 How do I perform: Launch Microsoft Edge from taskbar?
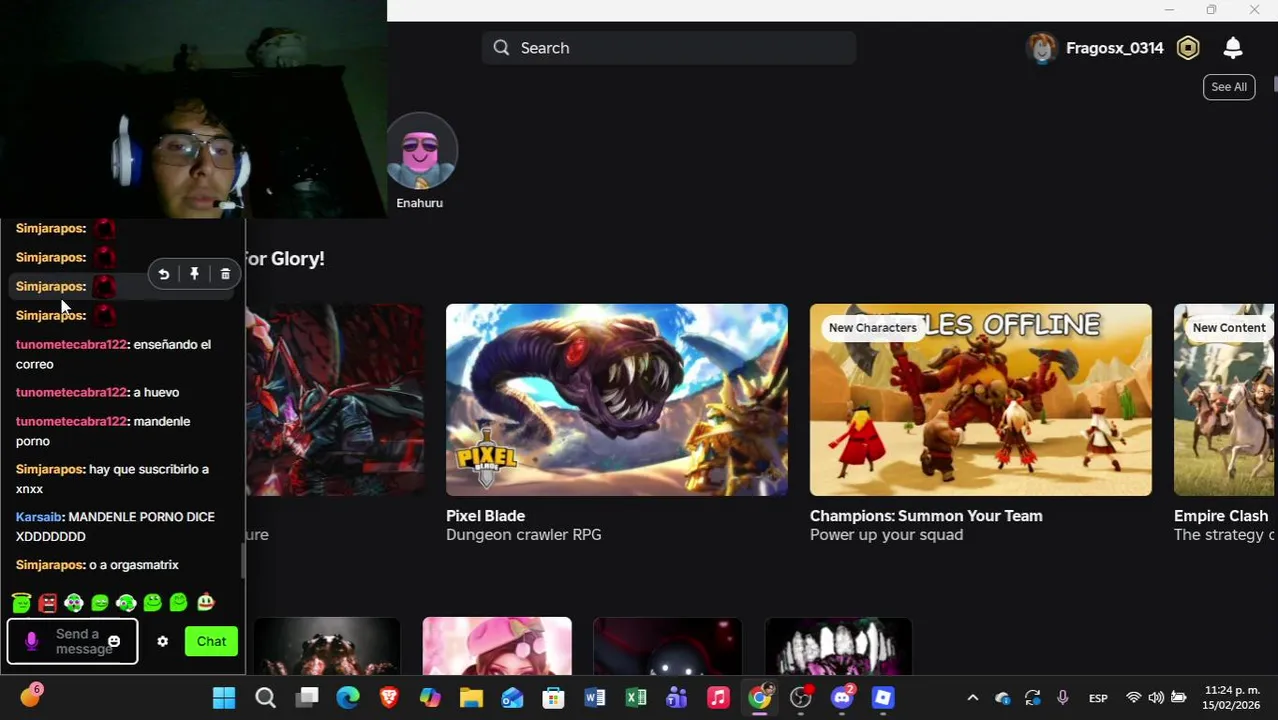click(348, 698)
